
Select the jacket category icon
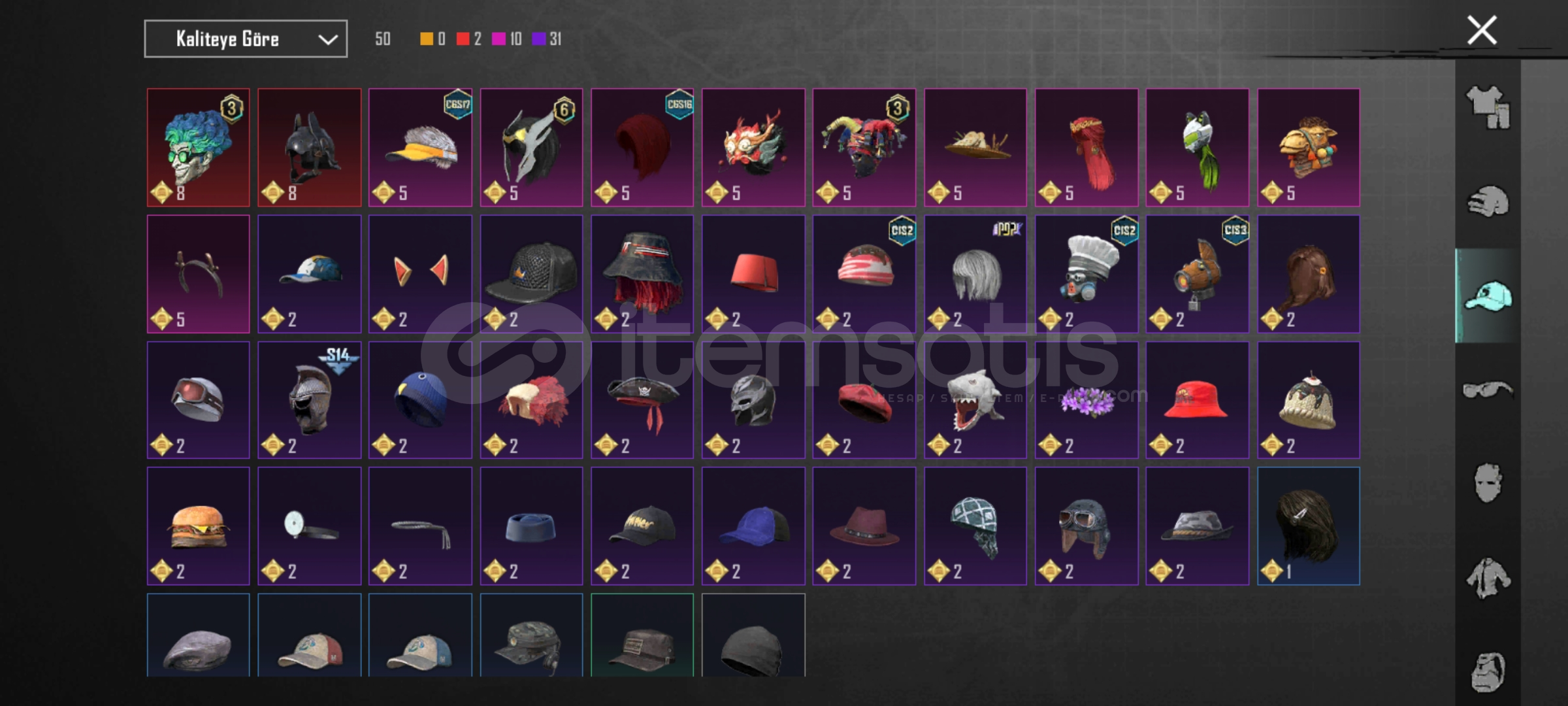tap(1488, 579)
